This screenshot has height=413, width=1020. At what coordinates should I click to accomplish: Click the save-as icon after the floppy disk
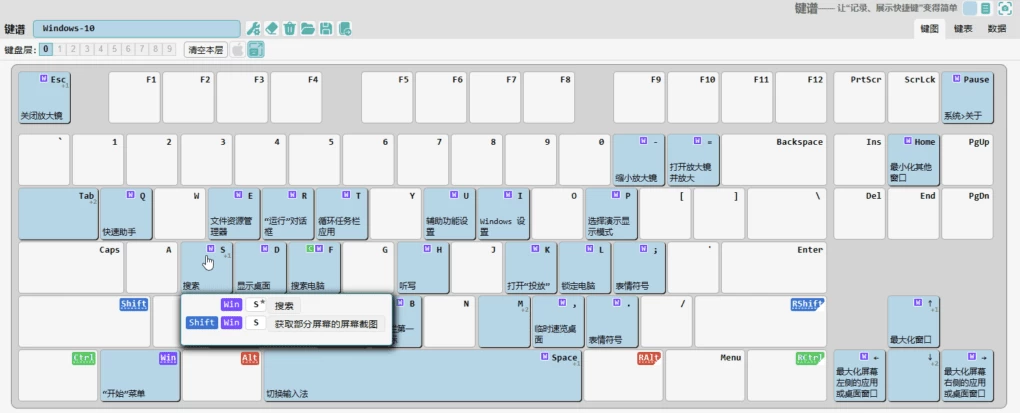click(x=345, y=28)
